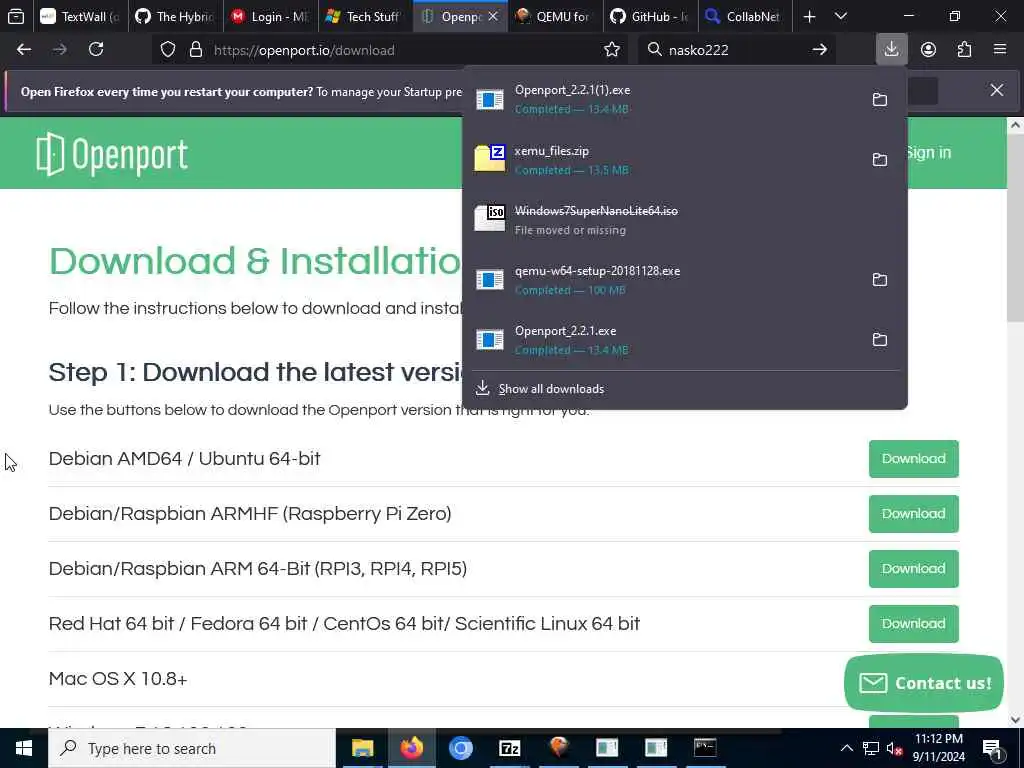The image size is (1024, 768).
Task: Click the Sign in link
Action: pos(929,153)
